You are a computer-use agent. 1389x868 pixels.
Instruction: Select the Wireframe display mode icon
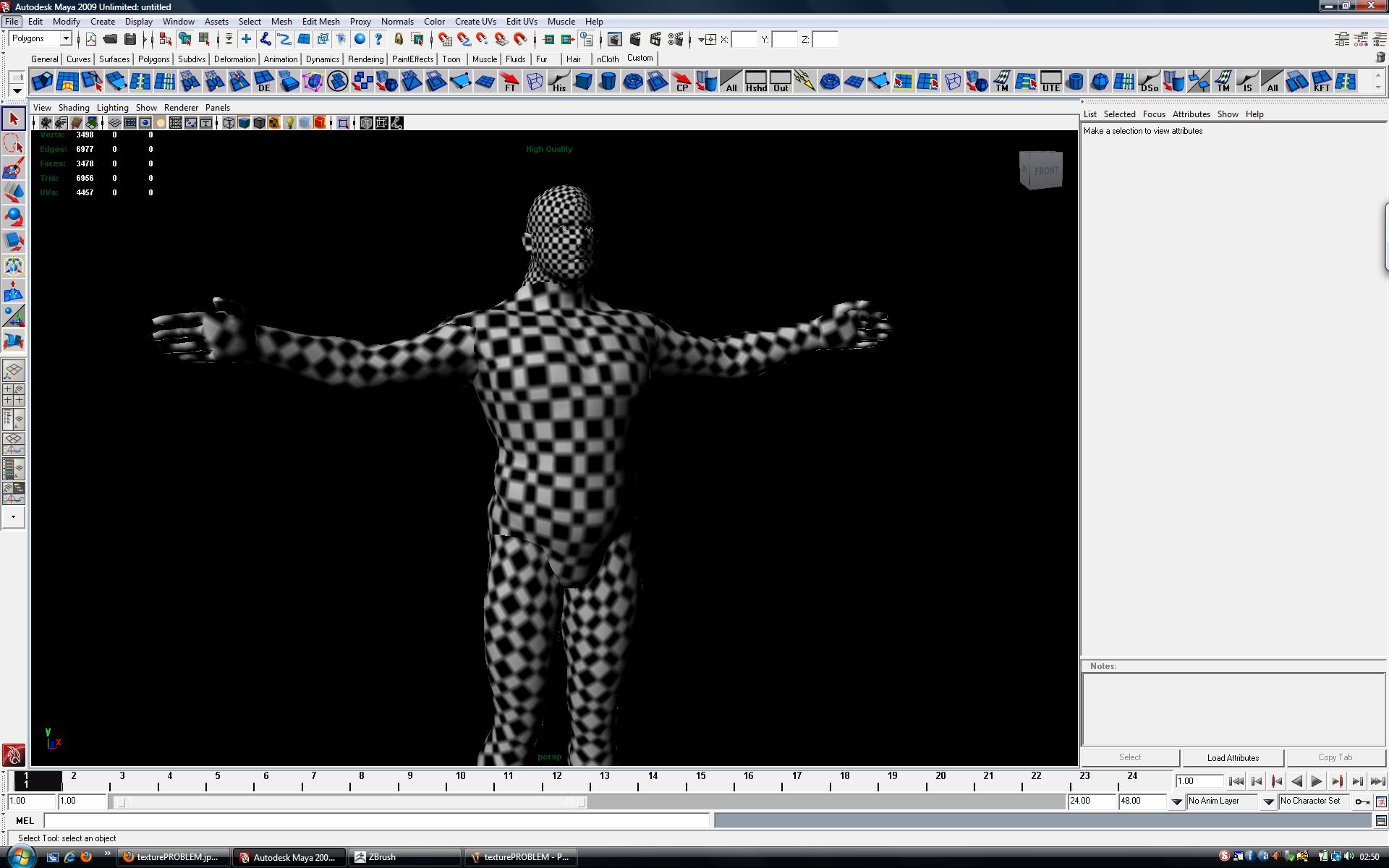click(x=229, y=122)
